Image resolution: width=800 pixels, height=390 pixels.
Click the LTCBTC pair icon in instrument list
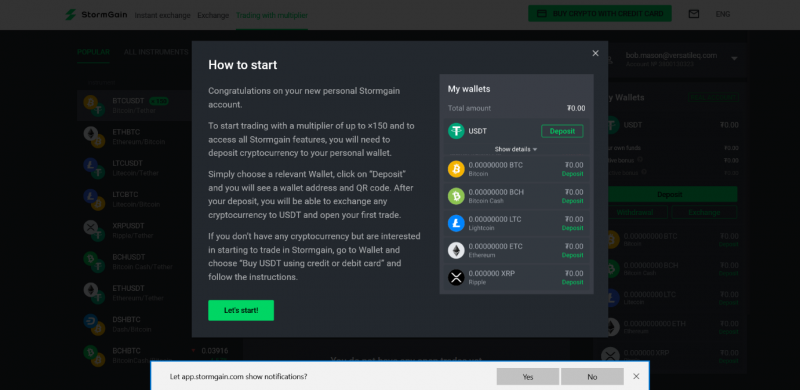tap(94, 199)
